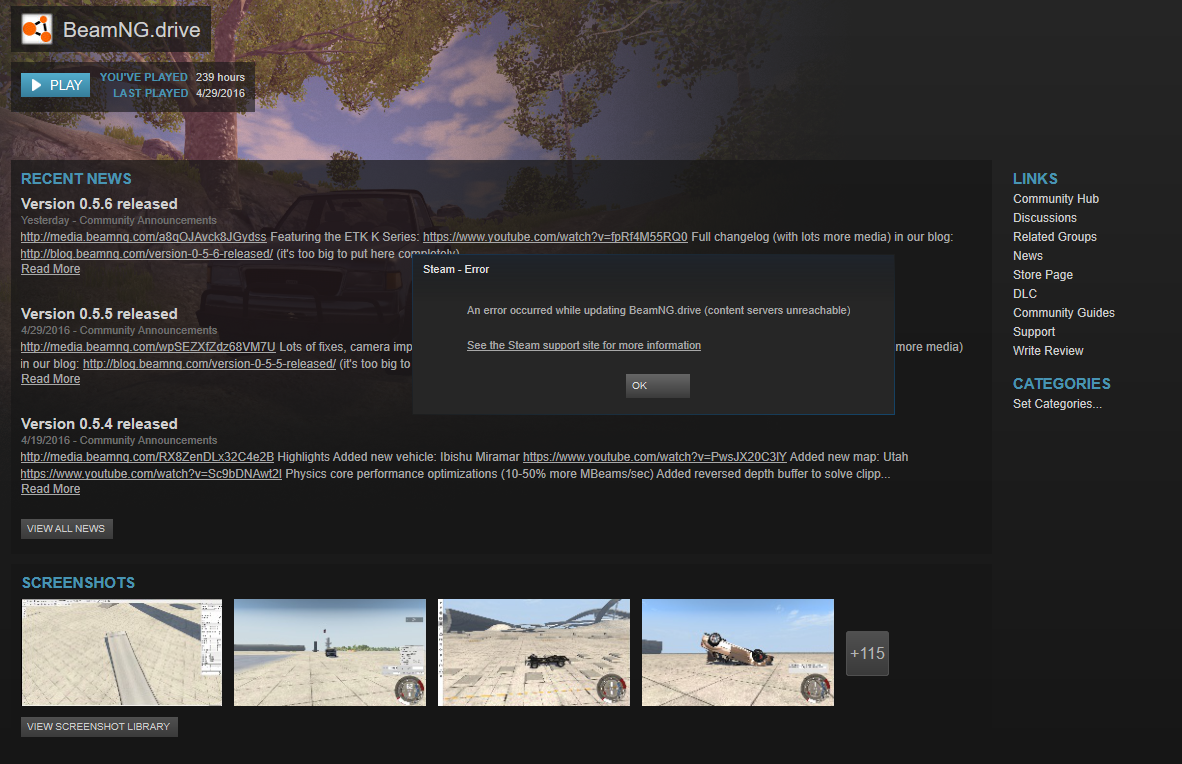Screen dimensions: 1182x764
Task: Open the Ibishu Miramar YouTube video link
Action: pyautogui.click(x=654, y=457)
